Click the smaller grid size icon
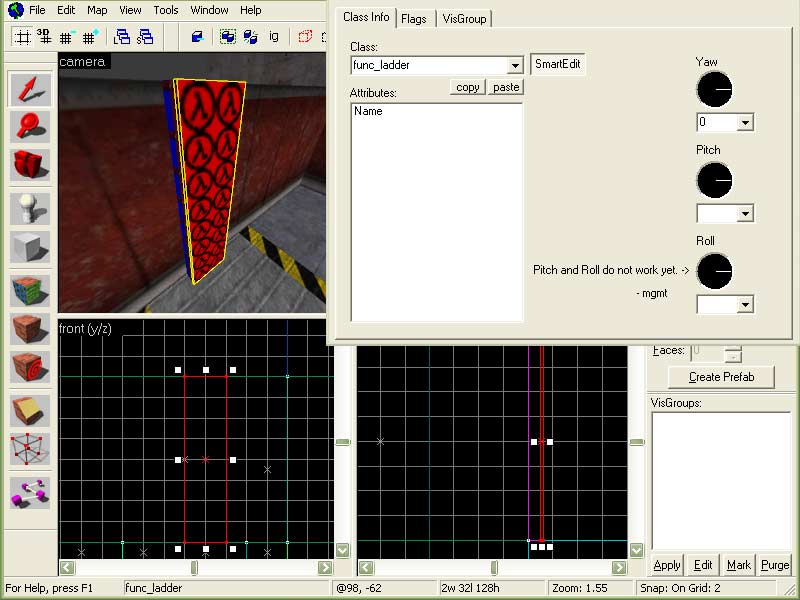The image size is (800, 600). click(x=67, y=37)
